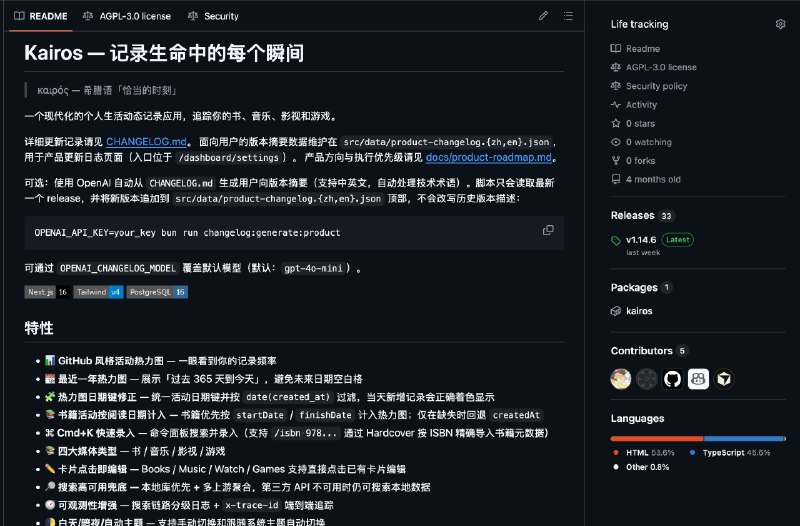800x526 pixels.
Task: Open the Contributors heading link
Action: click(x=641, y=350)
